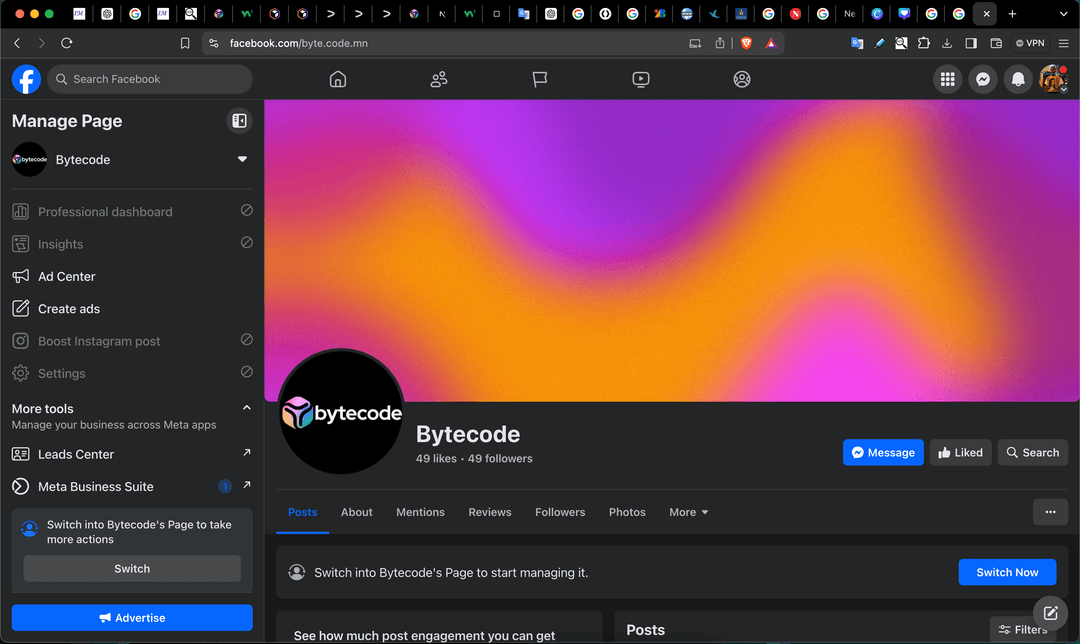The width and height of the screenshot is (1080, 644).
Task: Click the blue Advertise button
Action: [132, 618]
